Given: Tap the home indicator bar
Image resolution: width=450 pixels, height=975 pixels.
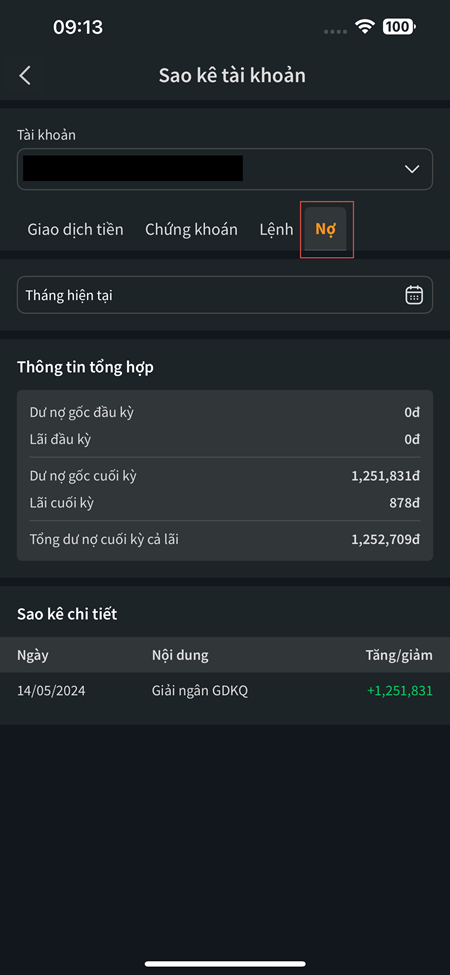Looking at the screenshot, I should pos(225,964).
